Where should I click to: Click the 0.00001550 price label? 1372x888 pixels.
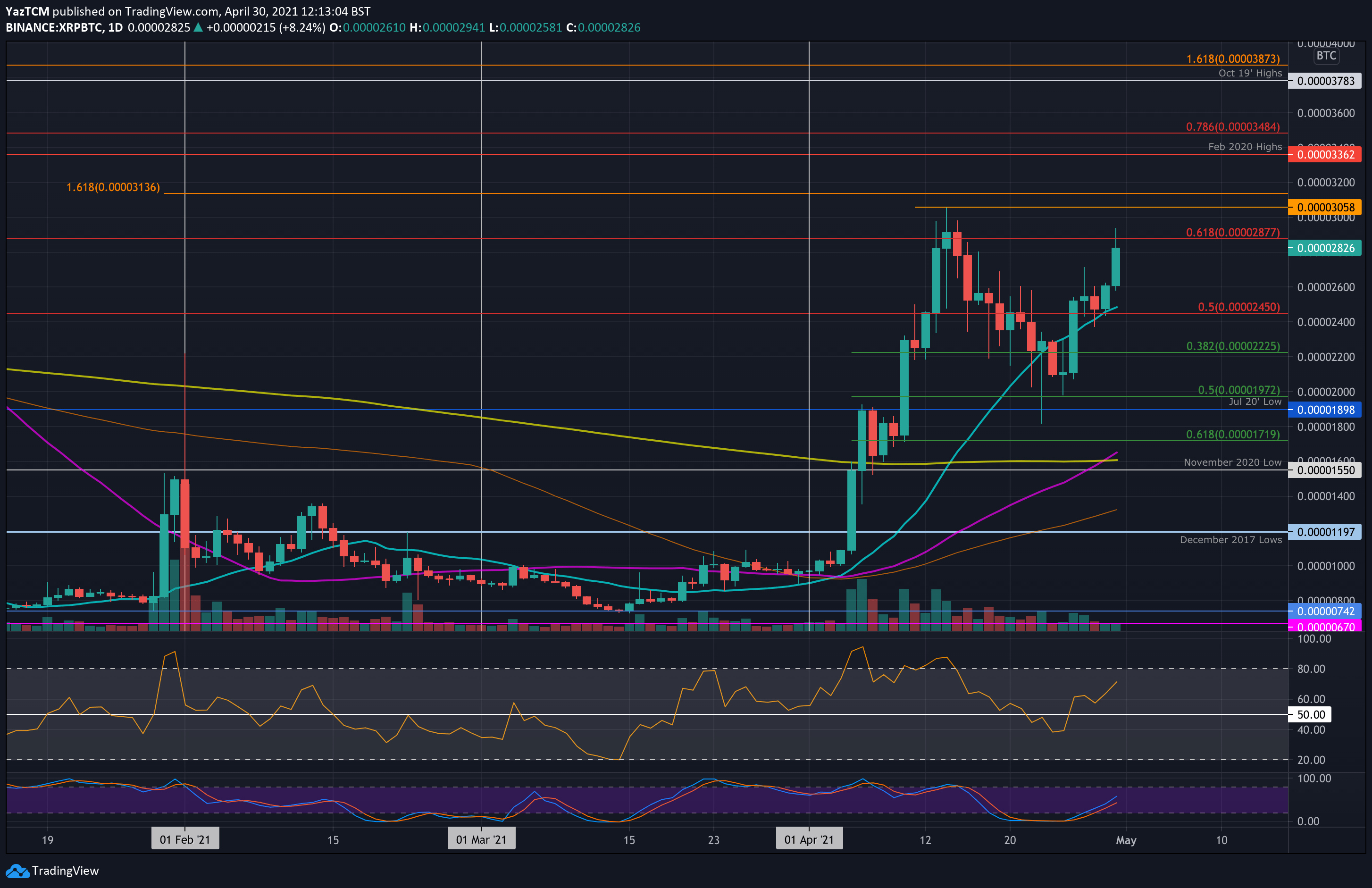point(1325,470)
